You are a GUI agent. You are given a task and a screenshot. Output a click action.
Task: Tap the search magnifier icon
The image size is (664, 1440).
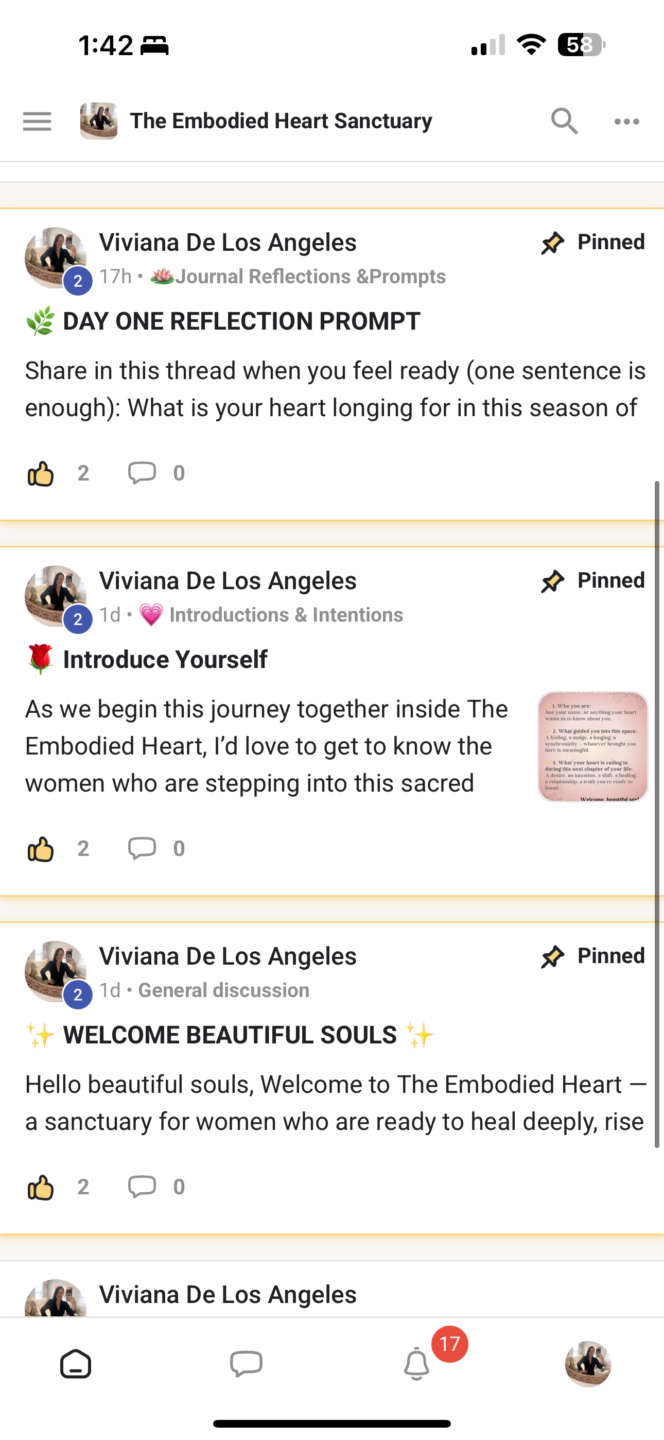coord(564,122)
